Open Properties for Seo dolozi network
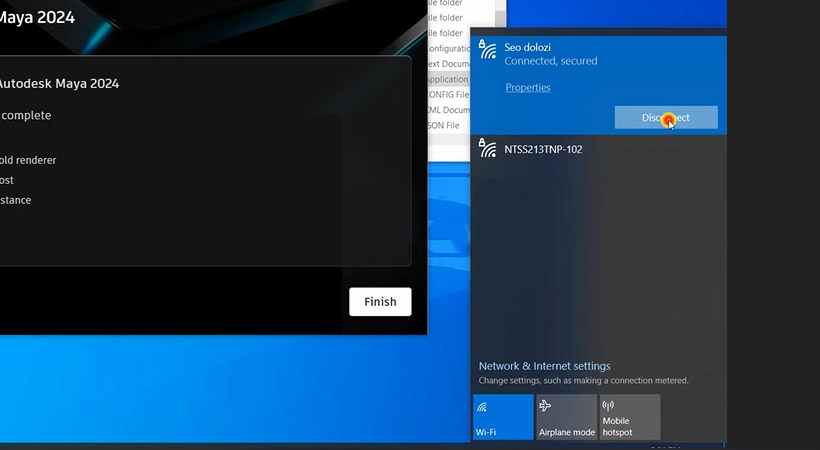The image size is (820, 450). 528,88
